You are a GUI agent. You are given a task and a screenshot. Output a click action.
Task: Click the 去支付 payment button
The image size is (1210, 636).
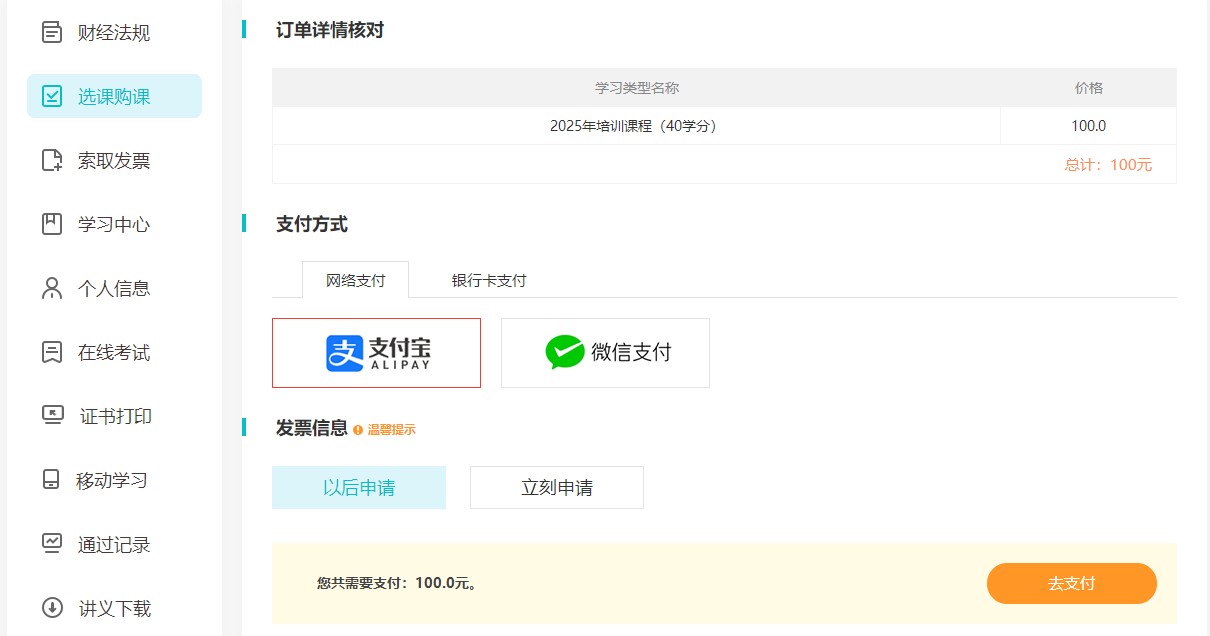coord(1071,583)
